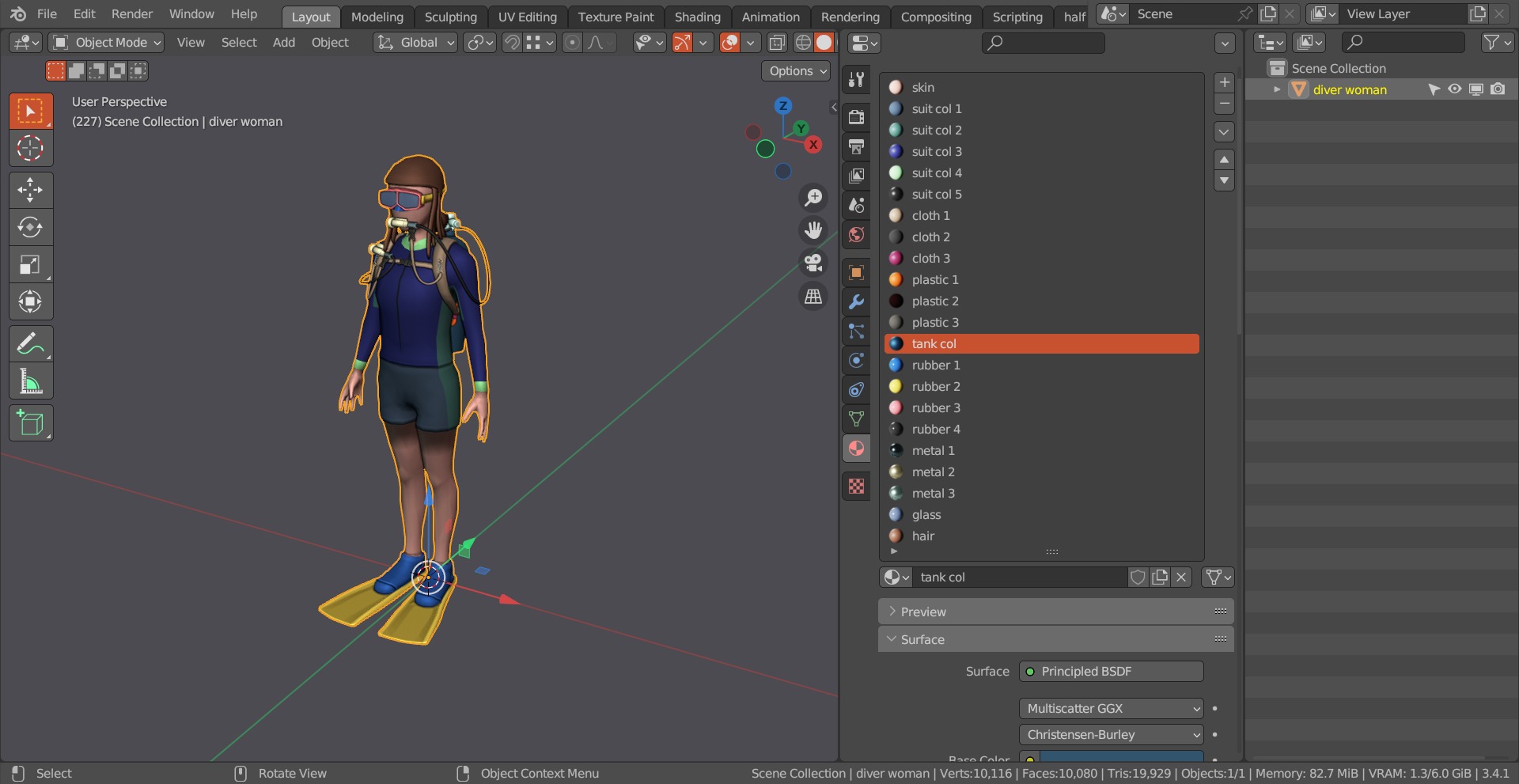Image resolution: width=1519 pixels, height=784 pixels.
Task: Unlink the tank col material
Action: tap(1181, 578)
